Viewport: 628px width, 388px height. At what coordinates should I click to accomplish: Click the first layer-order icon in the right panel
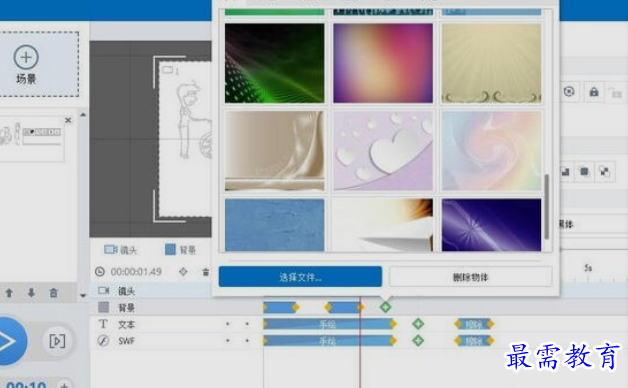click(565, 172)
